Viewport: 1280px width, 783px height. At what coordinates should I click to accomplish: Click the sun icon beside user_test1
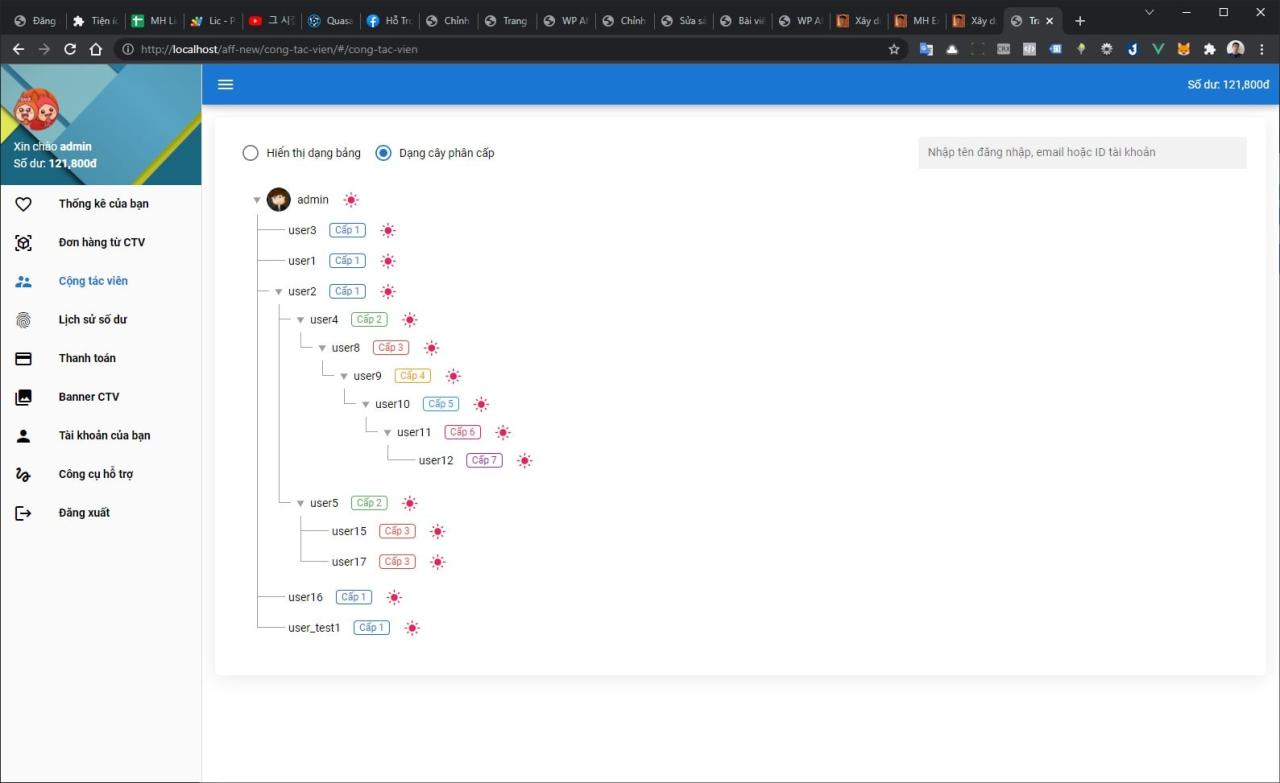point(412,628)
